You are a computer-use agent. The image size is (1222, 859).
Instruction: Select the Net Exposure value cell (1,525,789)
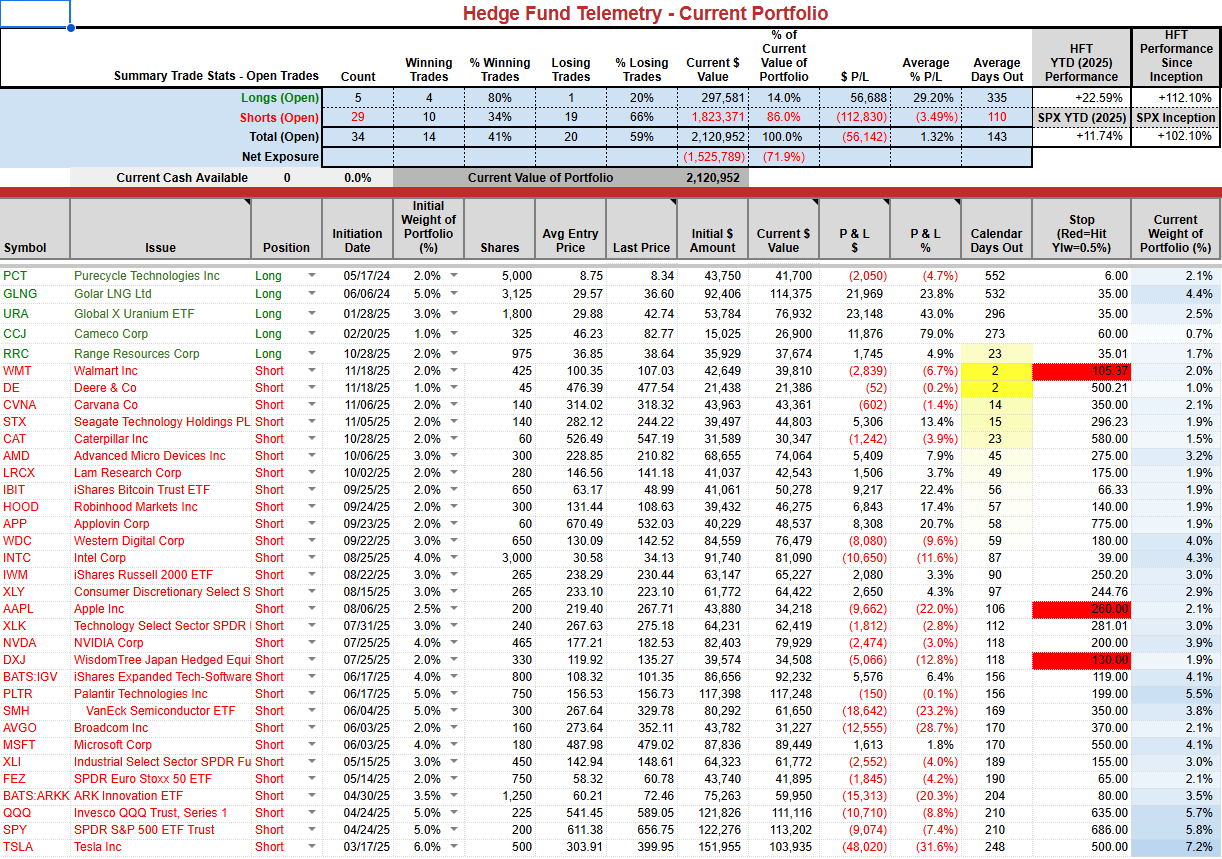[x=712, y=157]
